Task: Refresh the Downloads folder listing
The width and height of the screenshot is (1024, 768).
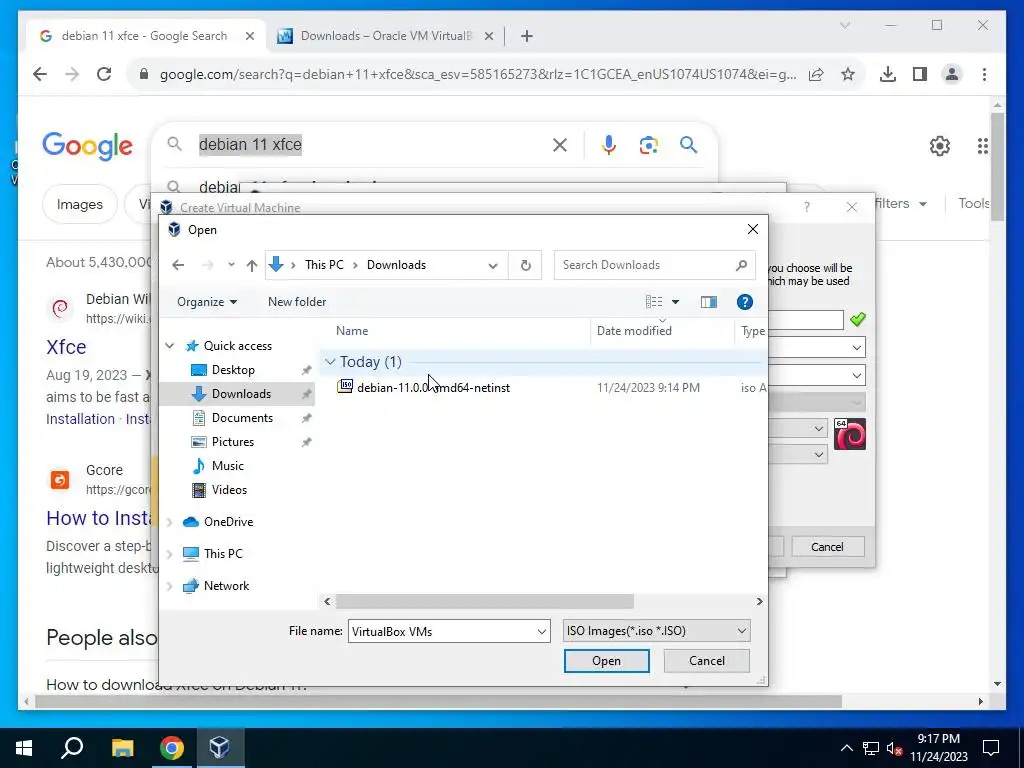Action: 525,265
